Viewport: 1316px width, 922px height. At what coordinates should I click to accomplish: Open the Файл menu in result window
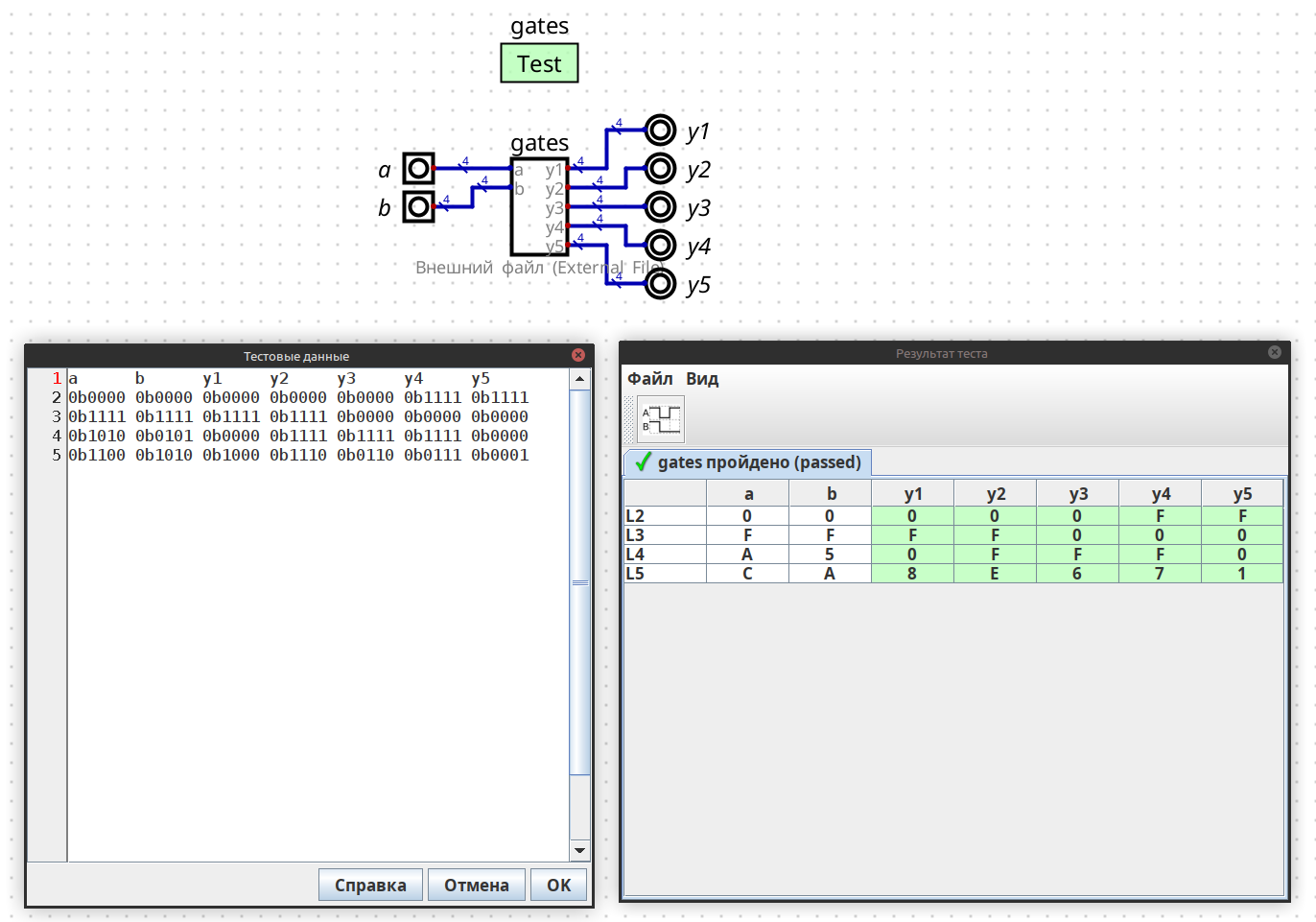click(650, 379)
